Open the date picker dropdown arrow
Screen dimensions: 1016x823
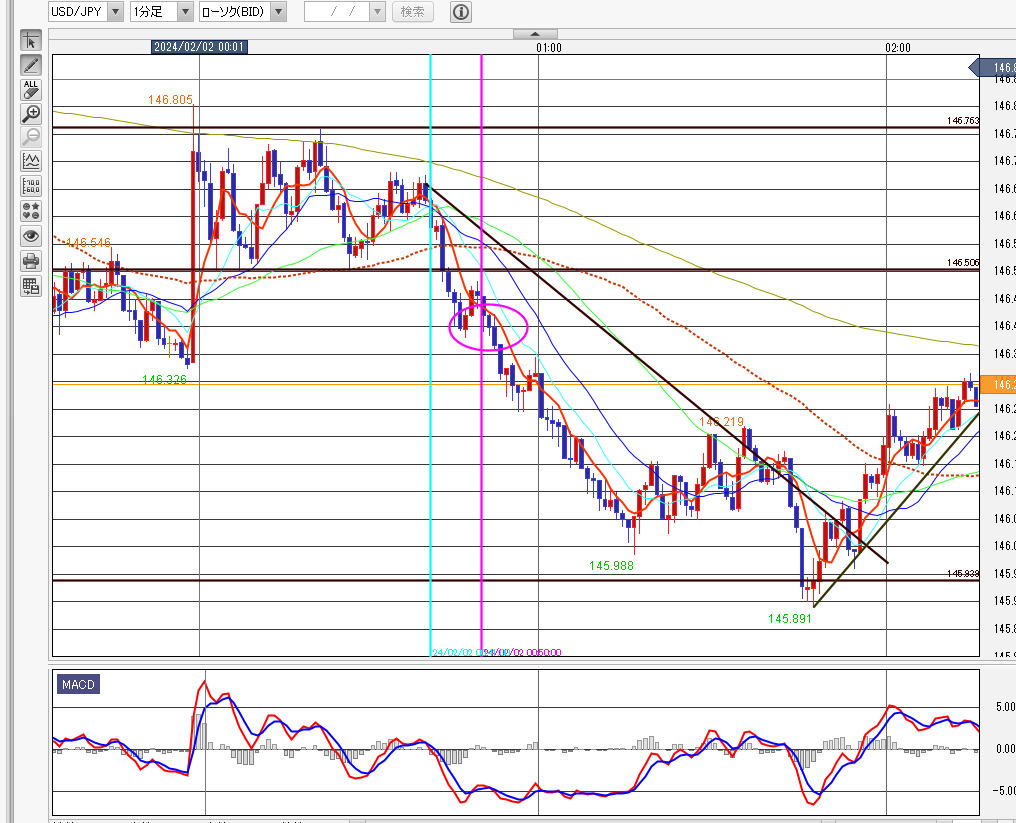(x=377, y=12)
